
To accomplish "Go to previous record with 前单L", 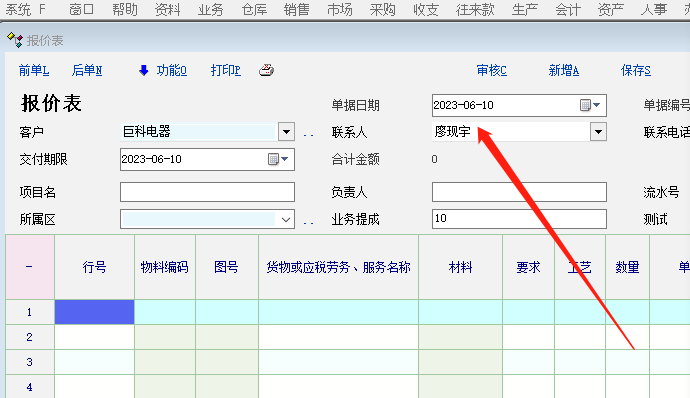I will pos(34,70).
